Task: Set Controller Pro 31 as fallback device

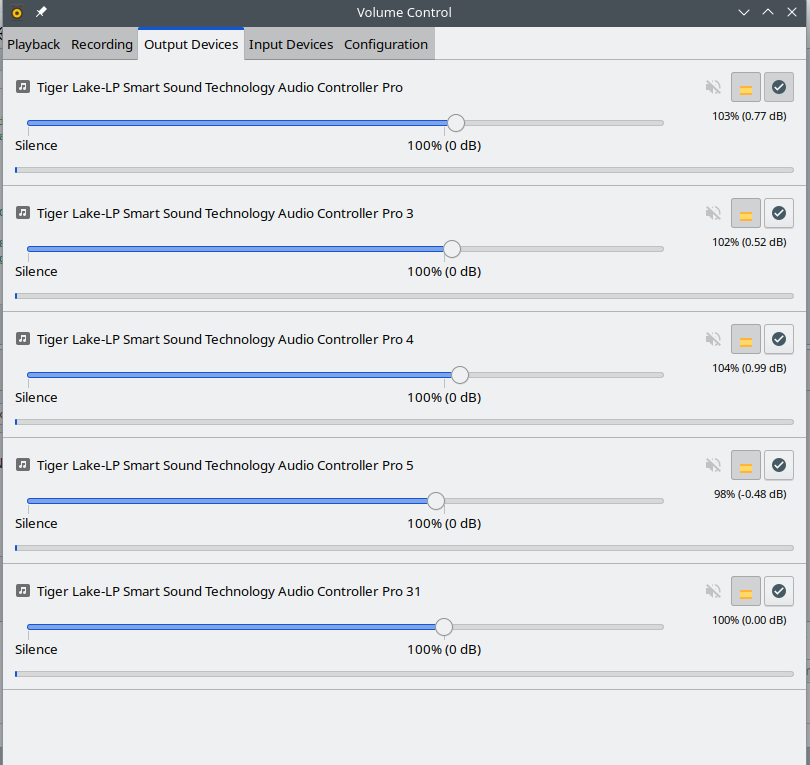Action: click(x=778, y=591)
